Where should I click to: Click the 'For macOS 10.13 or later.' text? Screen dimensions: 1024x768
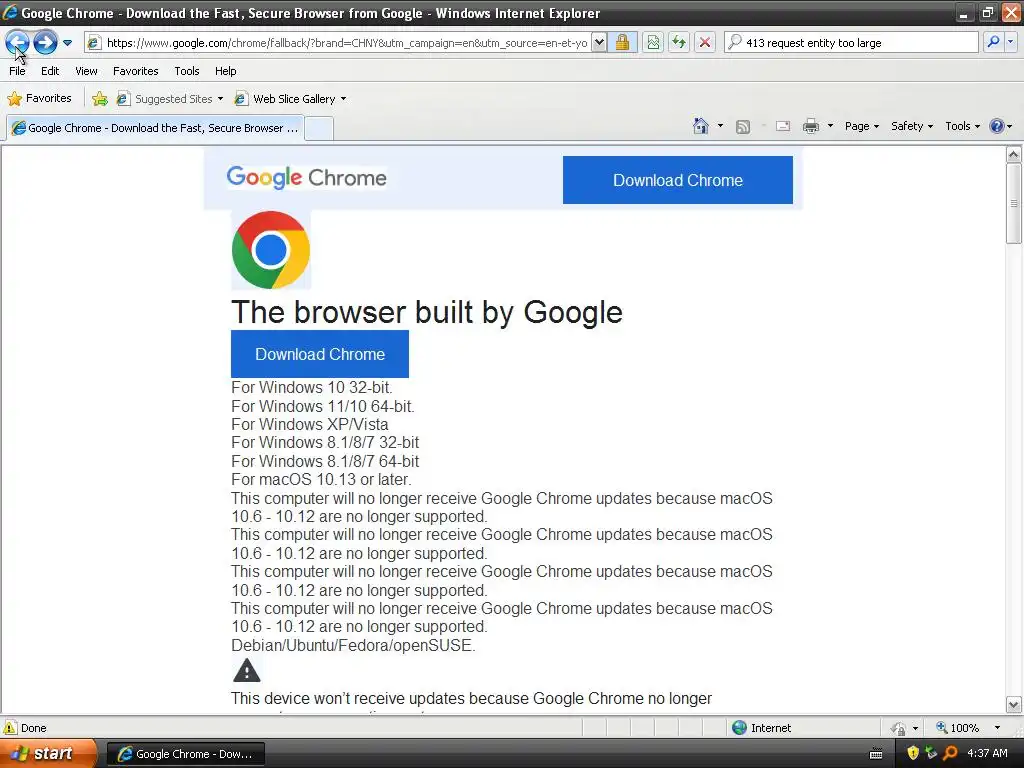tap(321, 479)
